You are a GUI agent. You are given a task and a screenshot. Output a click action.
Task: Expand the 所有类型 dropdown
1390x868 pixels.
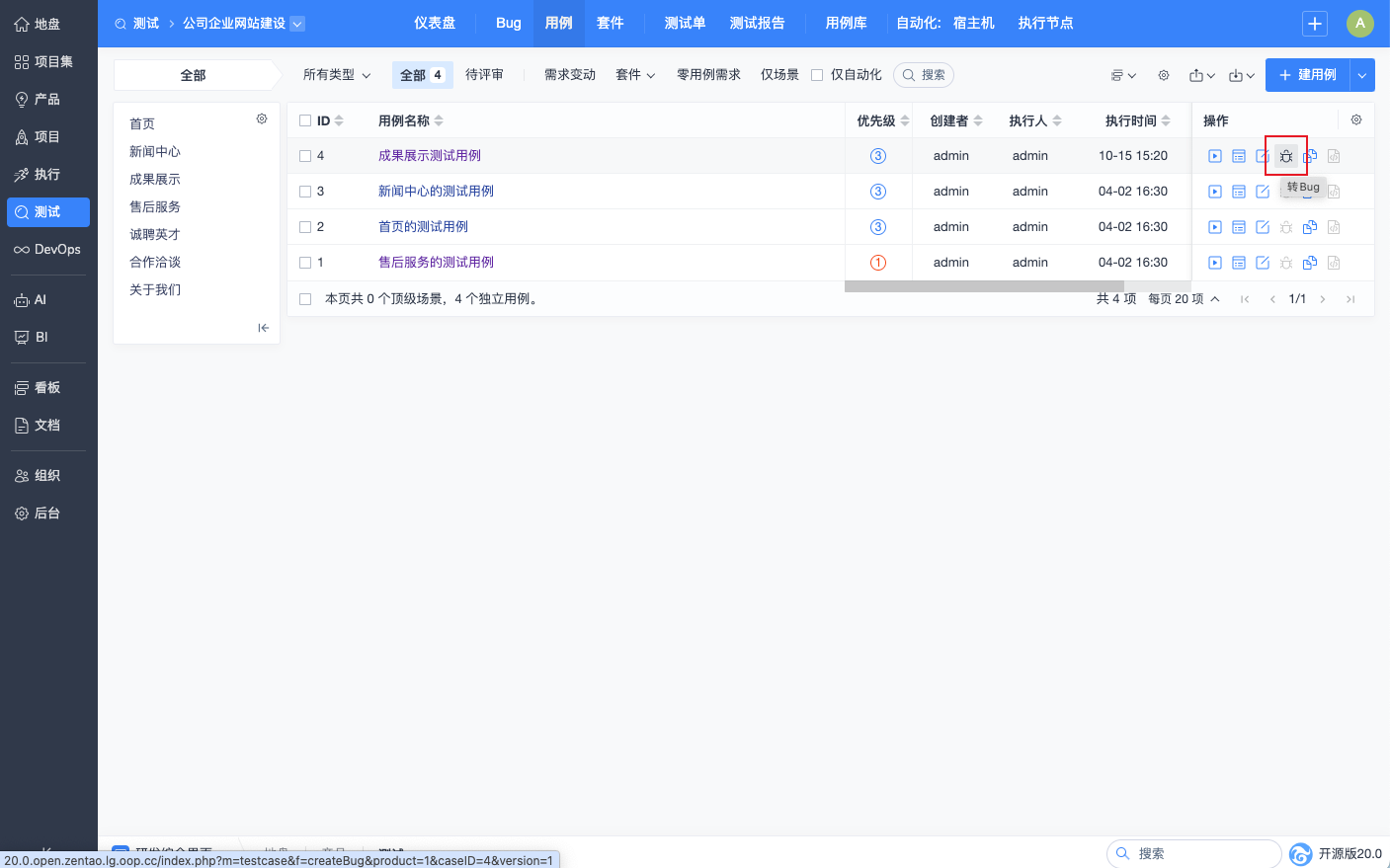(336, 75)
